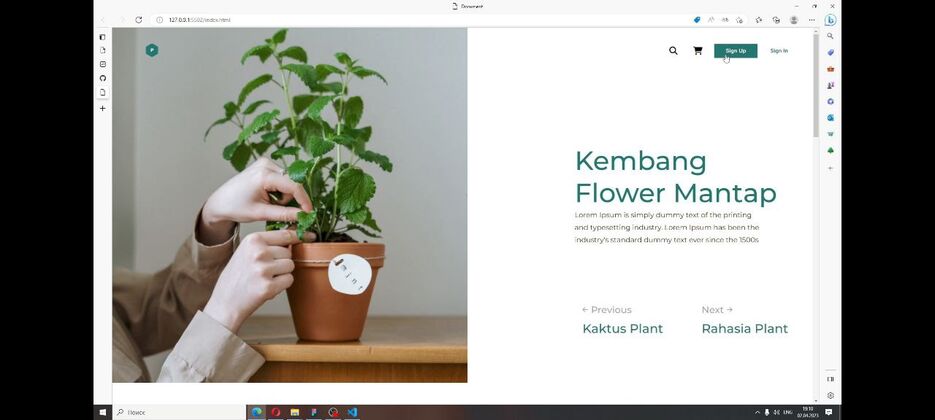Click the mint plant hero image
This screenshot has width=935, height=420.
(290, 205)
